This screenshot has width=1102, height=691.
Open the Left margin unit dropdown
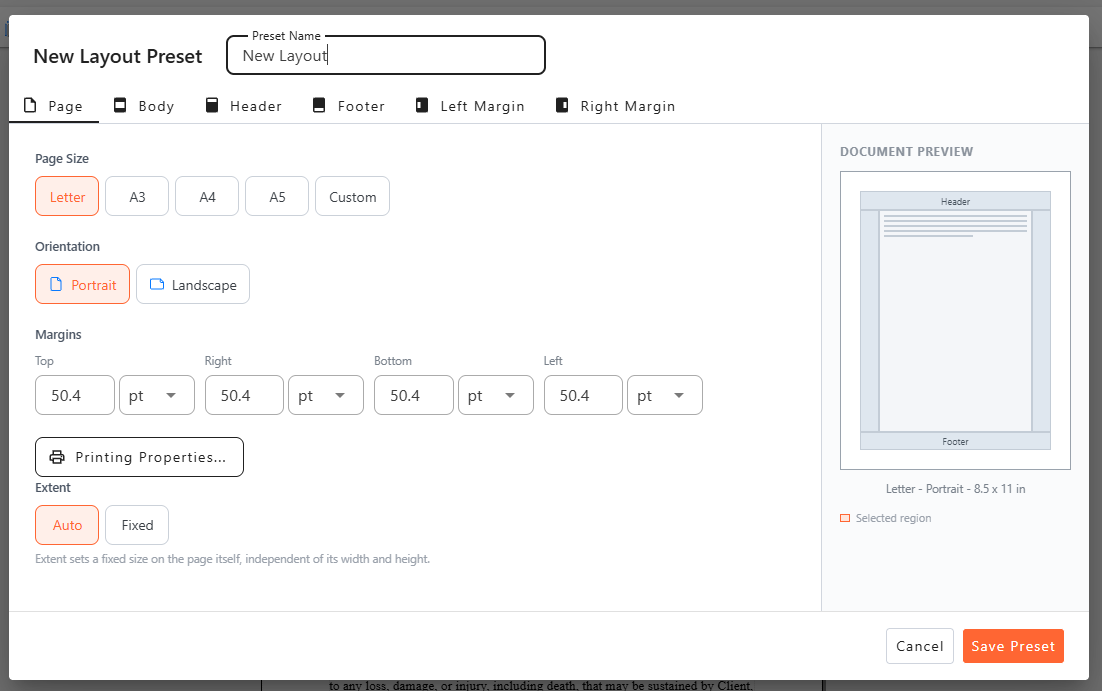(x=665, y=395)
